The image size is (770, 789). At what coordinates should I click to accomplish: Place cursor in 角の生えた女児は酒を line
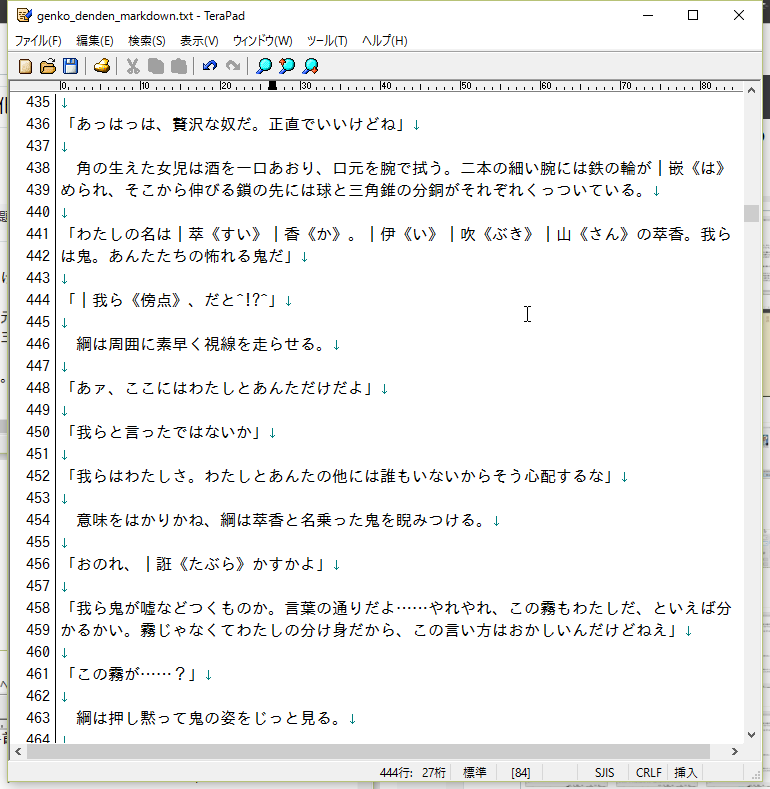pyautogui.click(x=401, y=168)
